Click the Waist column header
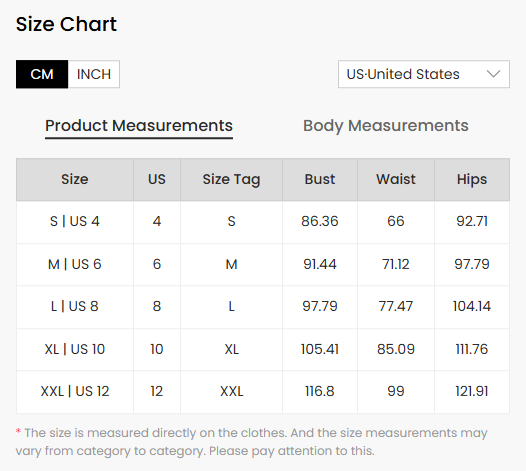The image size is (526, 471). coord(396,179)
